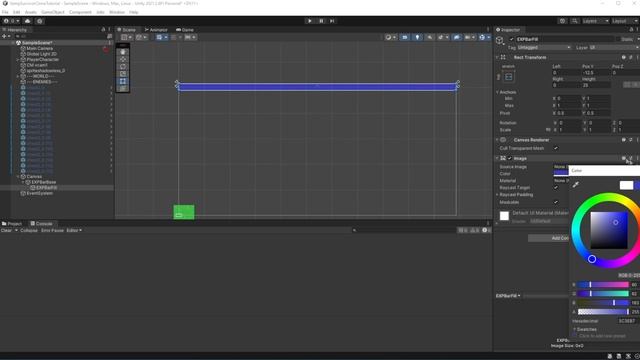Toggle Cull Transparent Mesh checkbox
640x360 pixels.
556,148
